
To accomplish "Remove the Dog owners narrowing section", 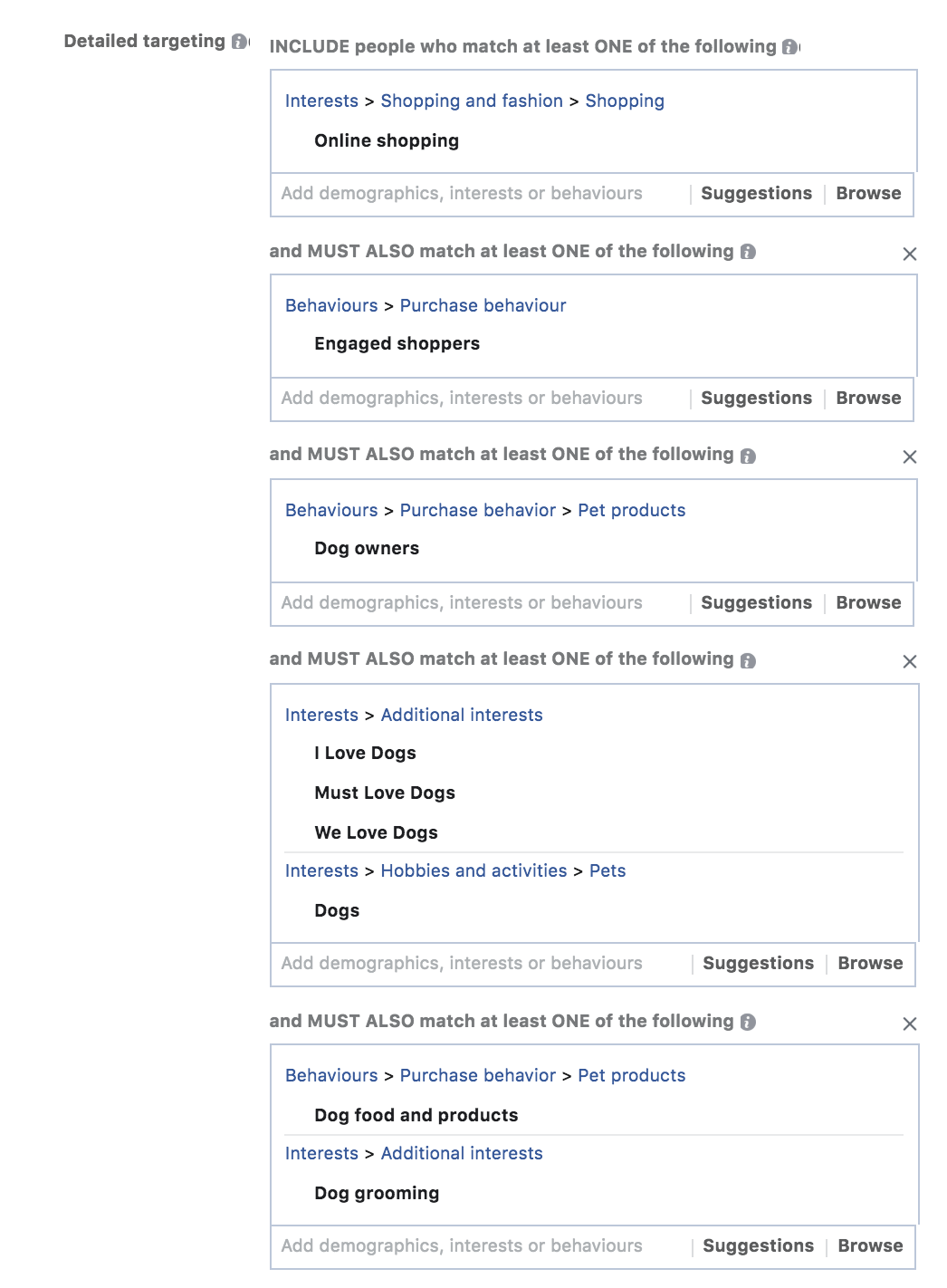I will tap(911, 457).
